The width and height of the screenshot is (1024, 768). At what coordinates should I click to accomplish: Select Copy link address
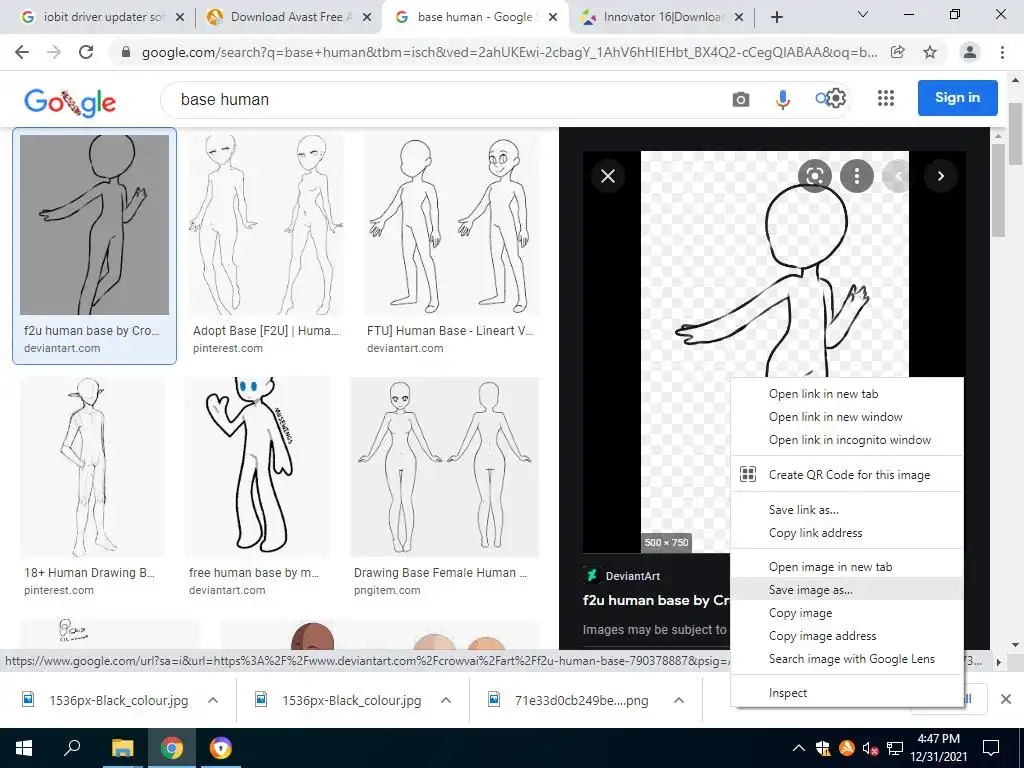[x=847, y=532]
